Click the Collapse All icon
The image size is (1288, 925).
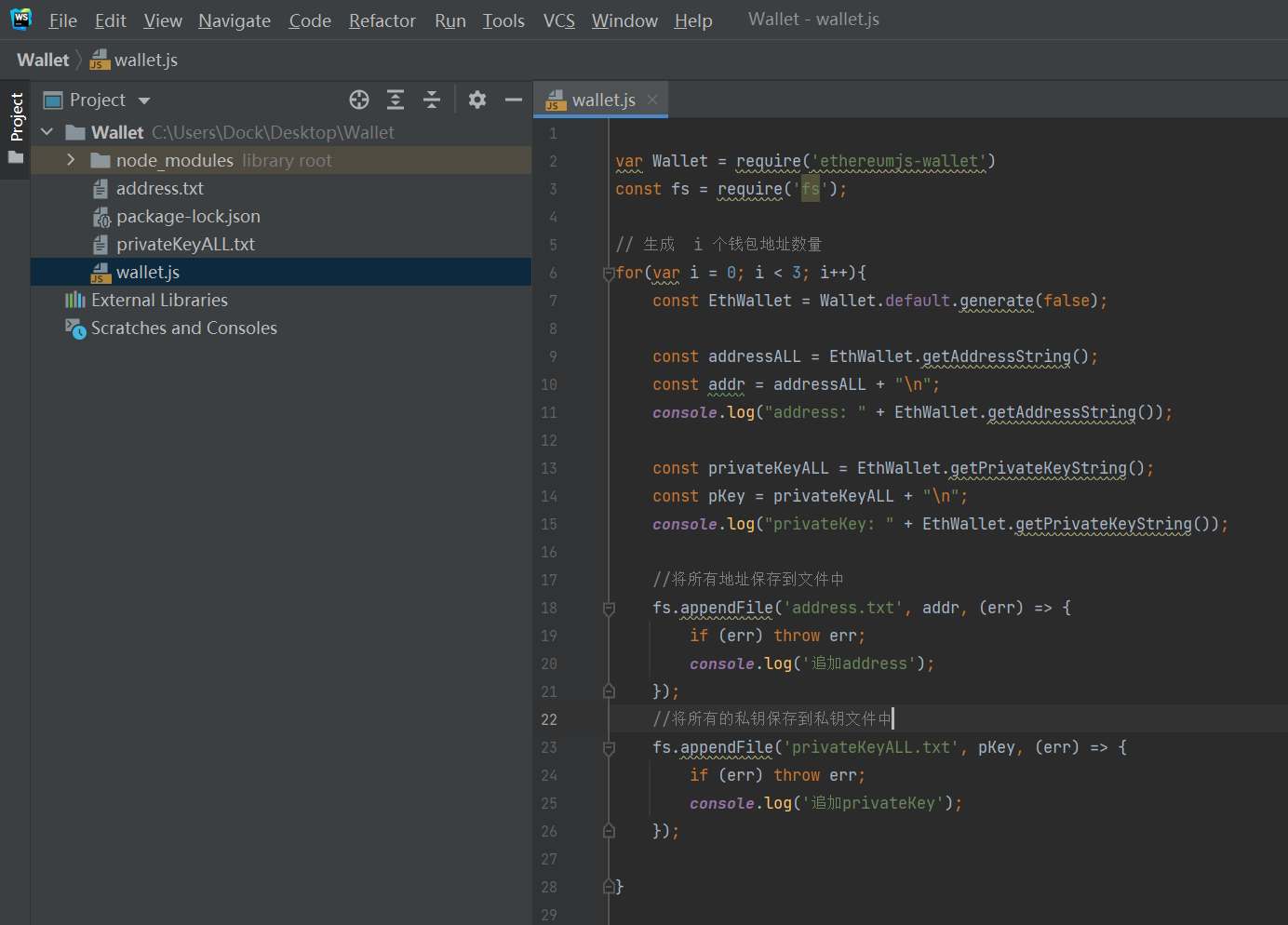click(x=432, y=100)
